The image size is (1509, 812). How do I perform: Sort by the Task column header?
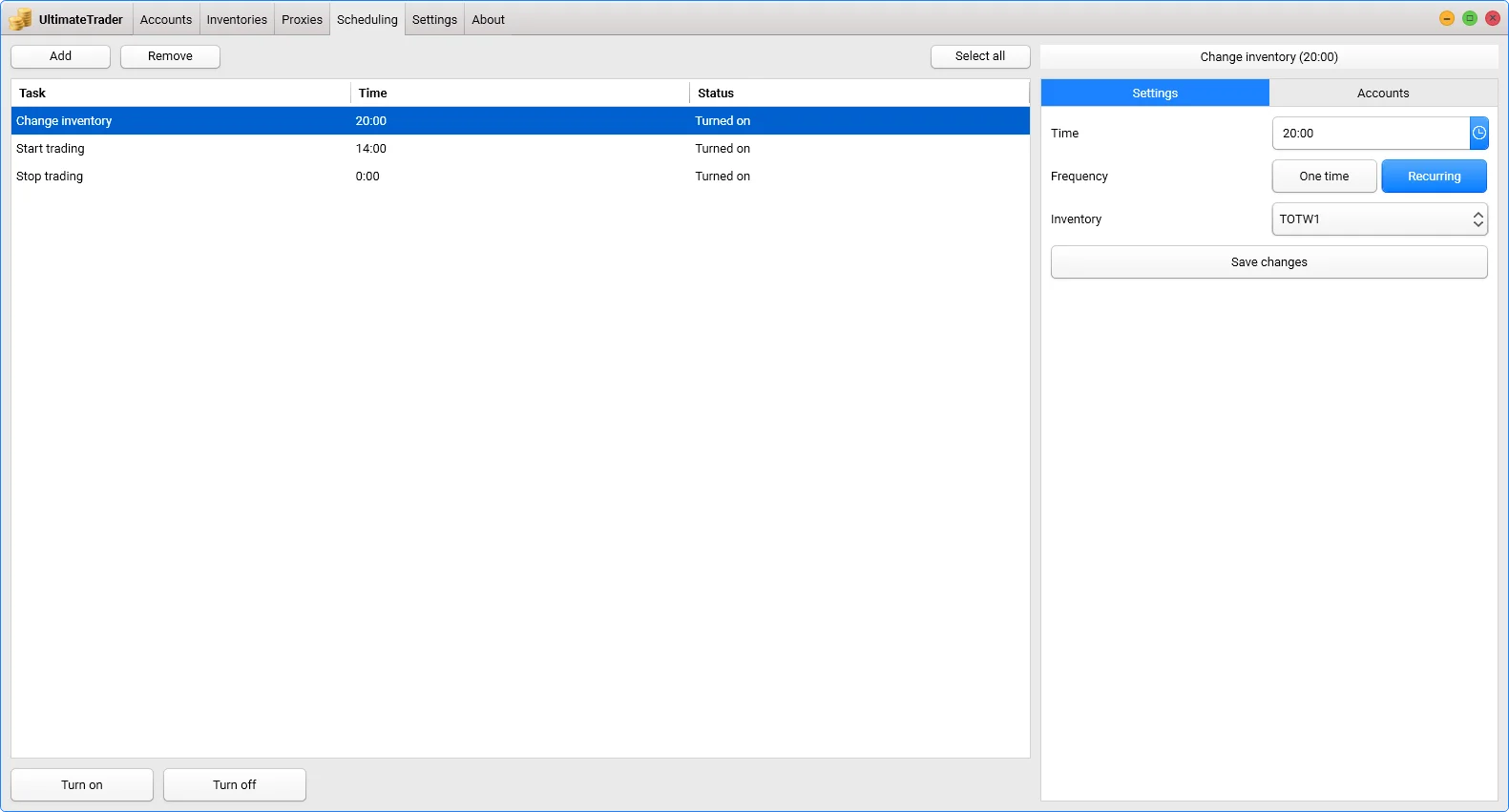tap(180, 93)
